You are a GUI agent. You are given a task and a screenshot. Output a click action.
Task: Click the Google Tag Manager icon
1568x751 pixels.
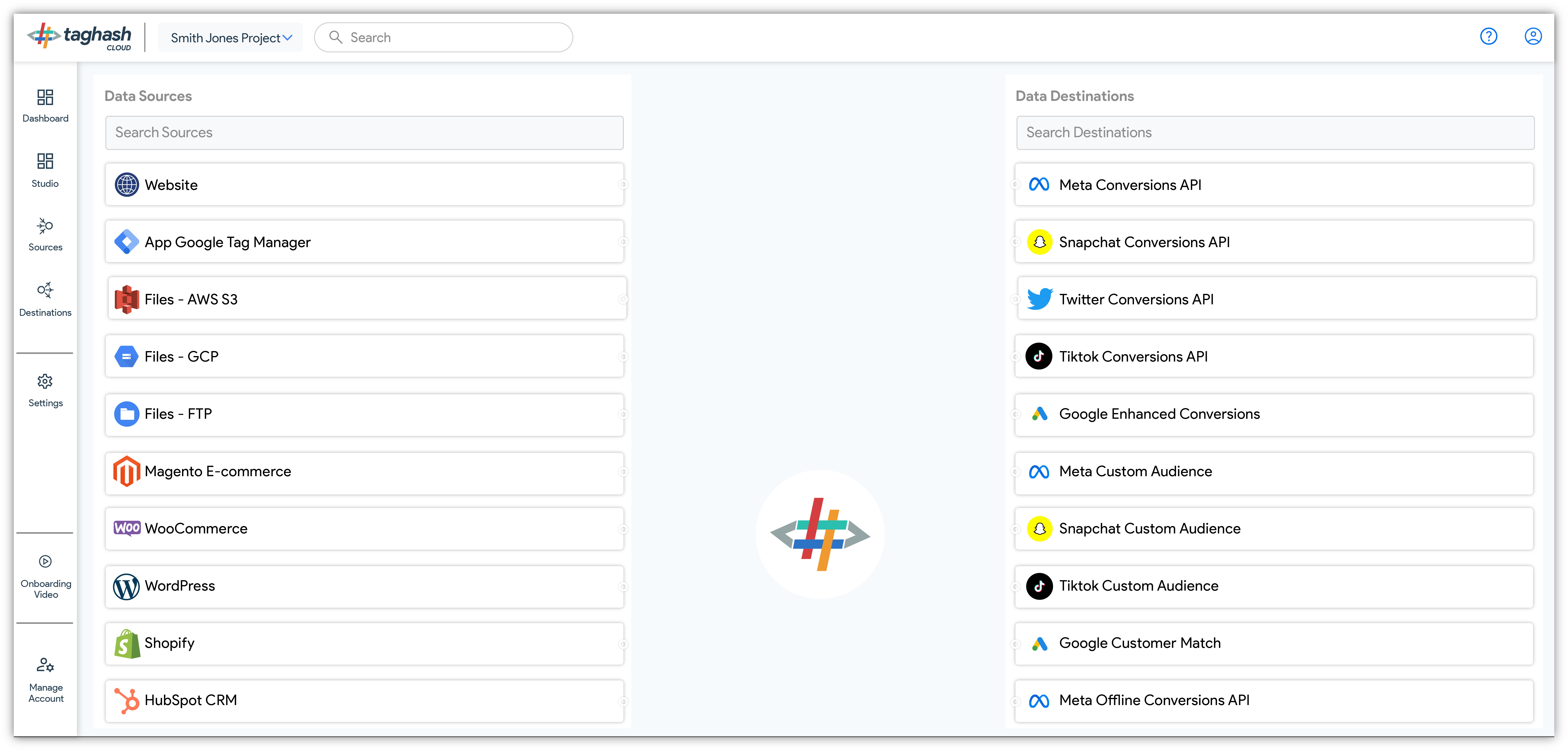tap(127, 242)
